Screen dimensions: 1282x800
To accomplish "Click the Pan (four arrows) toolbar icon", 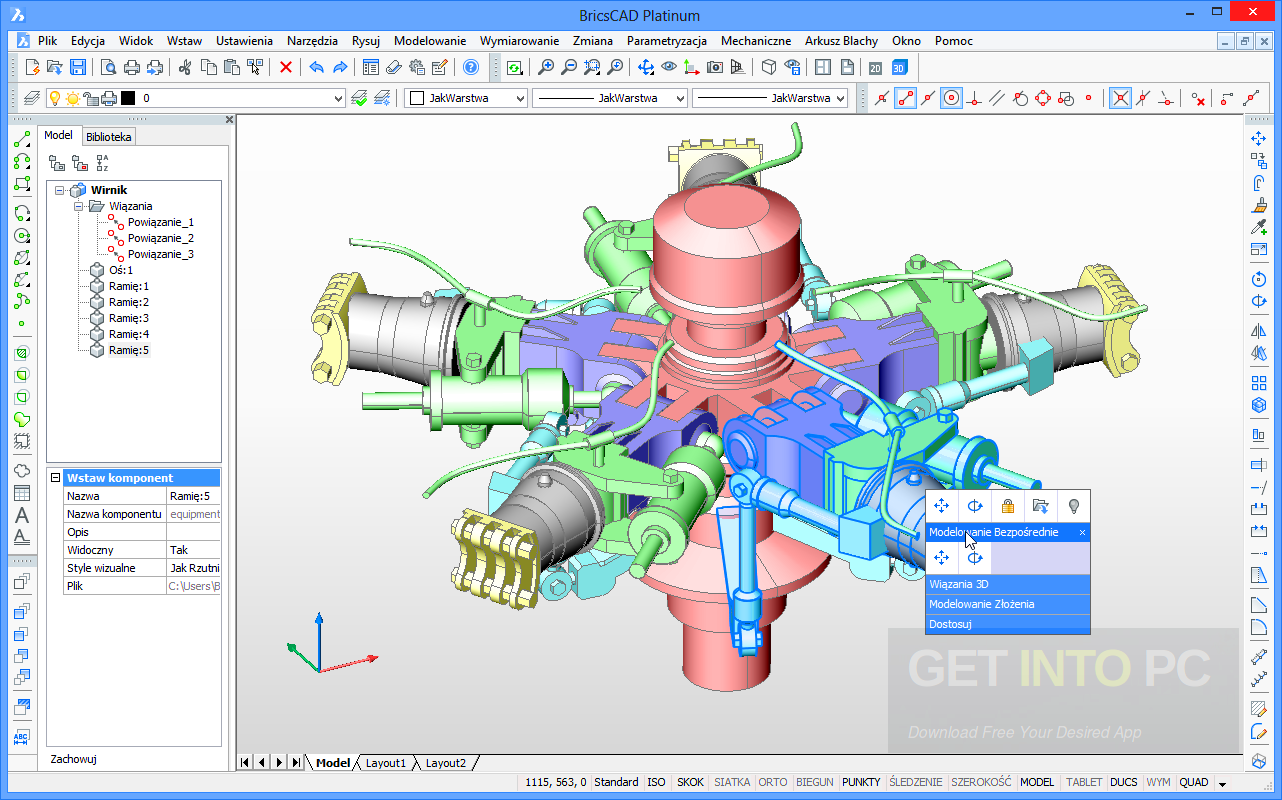I will (x=646, y=67).
